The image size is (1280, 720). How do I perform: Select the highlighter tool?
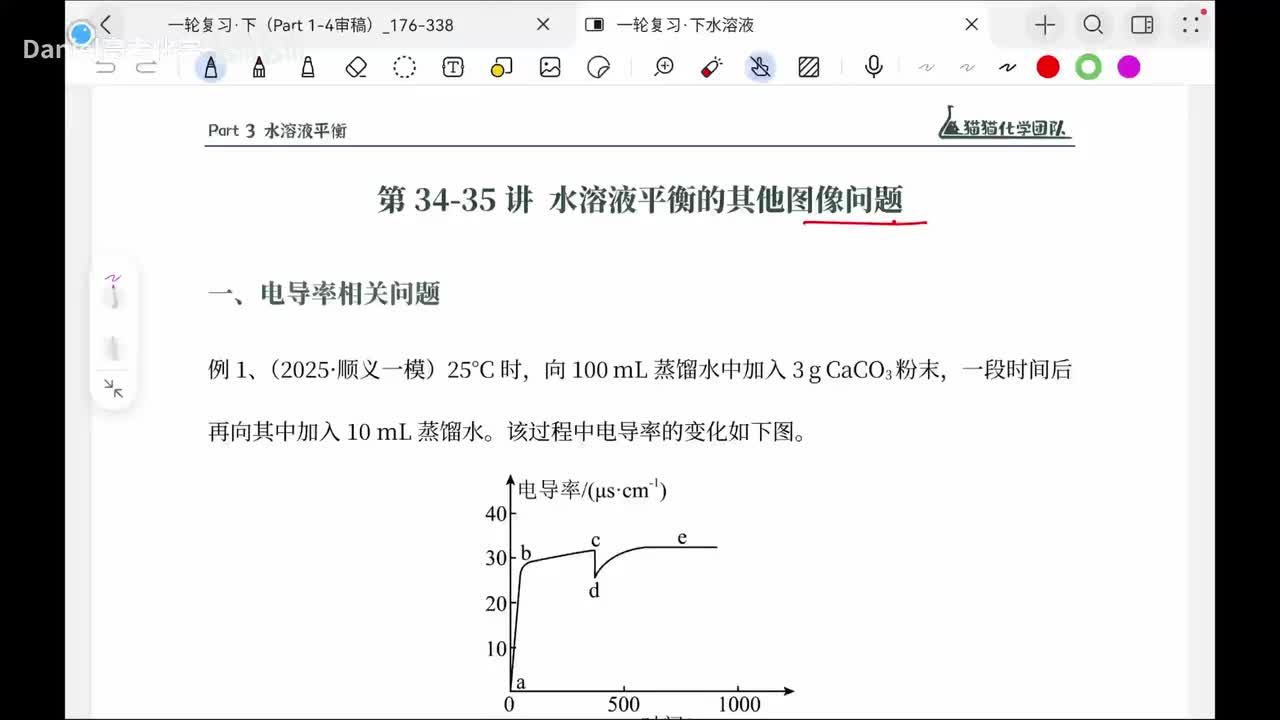(x=308, y=67)
